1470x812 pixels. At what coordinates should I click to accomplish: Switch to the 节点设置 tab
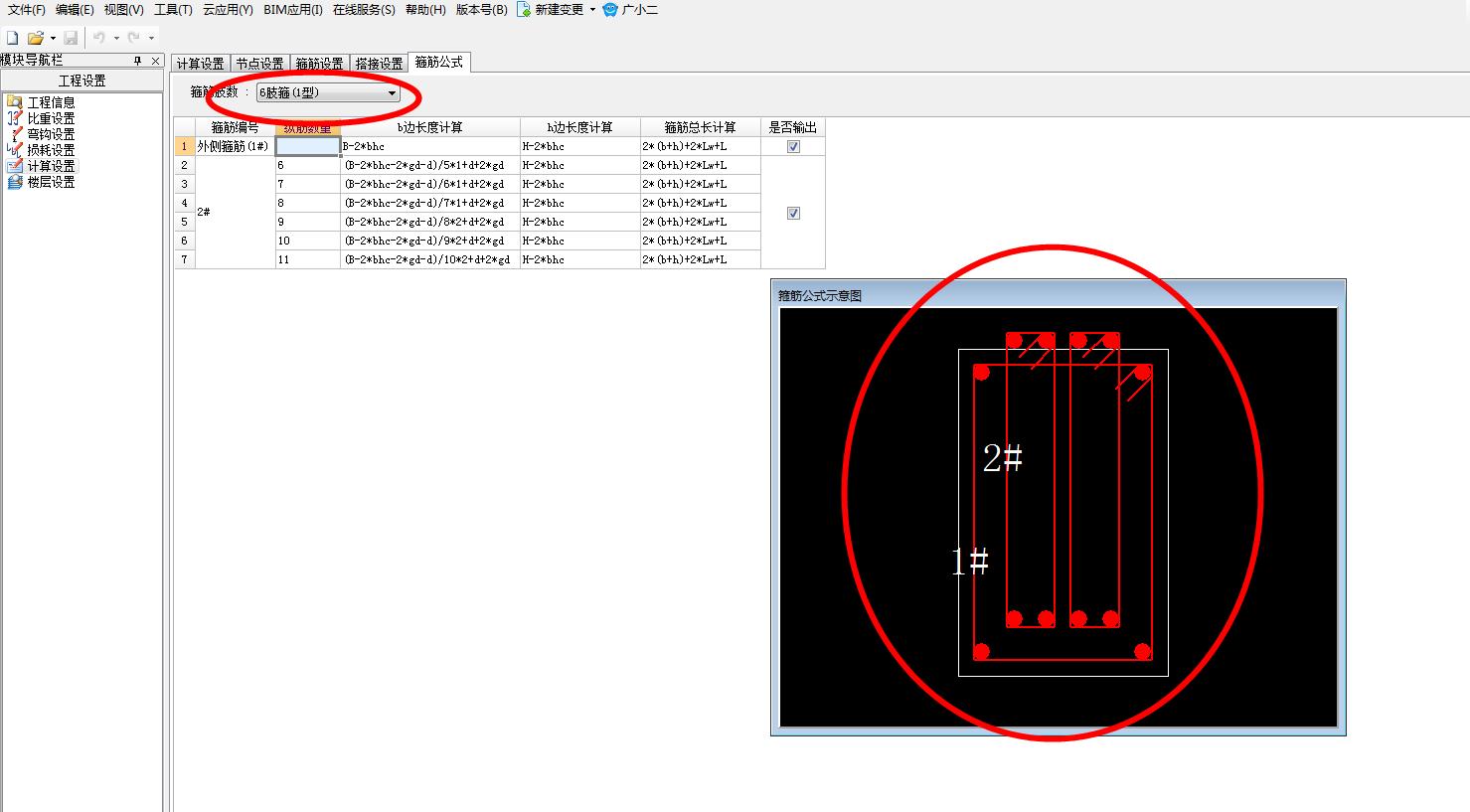[x=260, y=64]
